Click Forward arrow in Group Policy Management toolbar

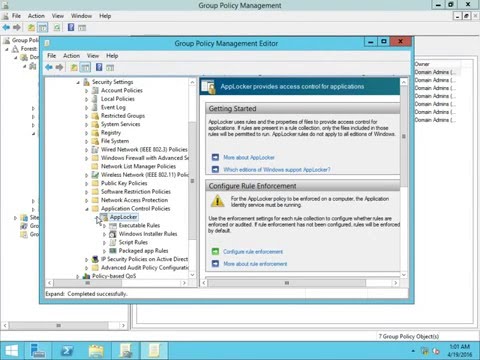[x=17, y=27]
